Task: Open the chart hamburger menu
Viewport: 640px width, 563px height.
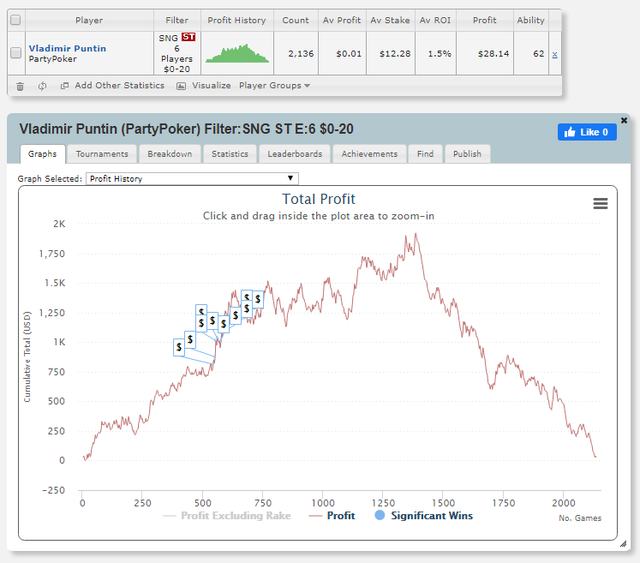Action: (x=600, y=203)
